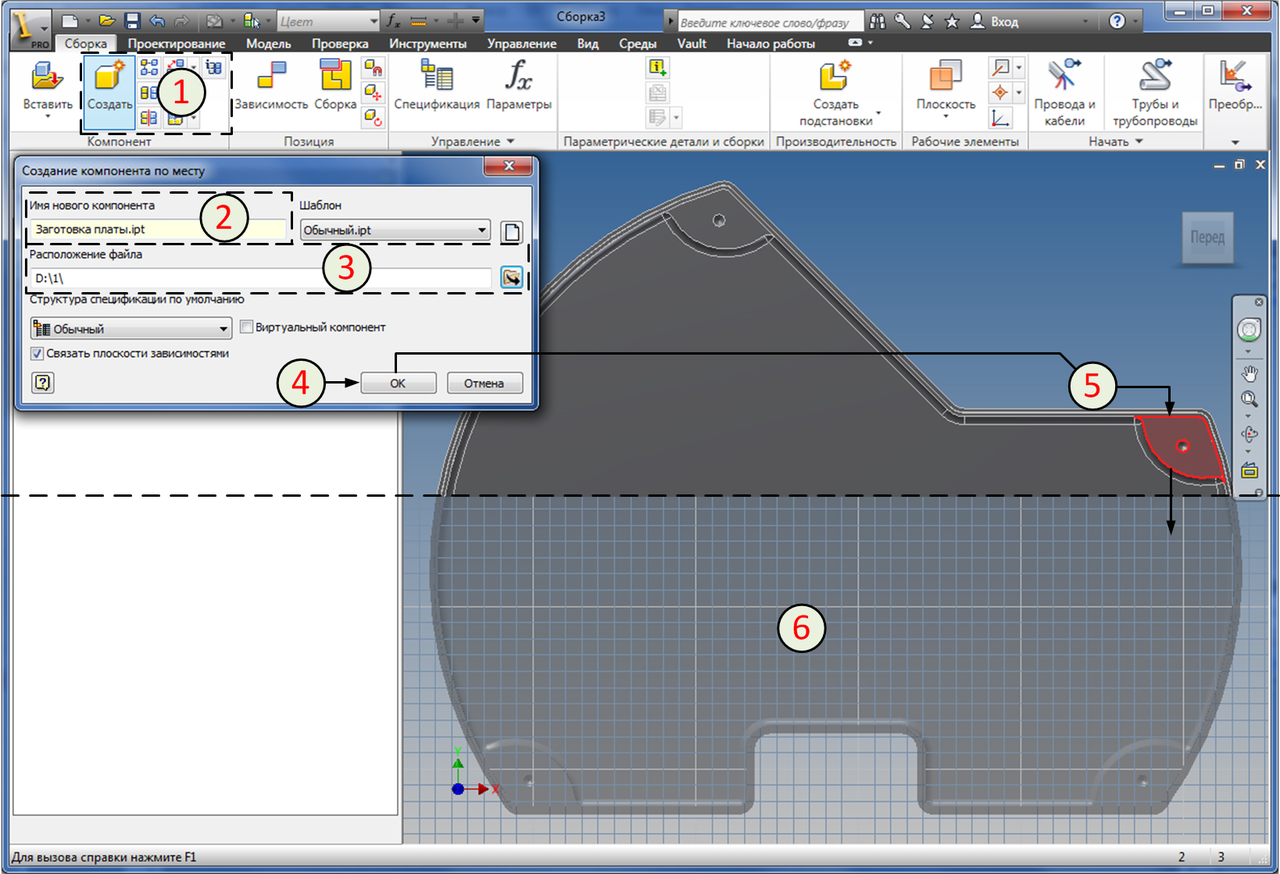Click the Pan hand tool in navigation bar
Viewport: 1280px width, 874px height.
click(x=1249, y=373)
